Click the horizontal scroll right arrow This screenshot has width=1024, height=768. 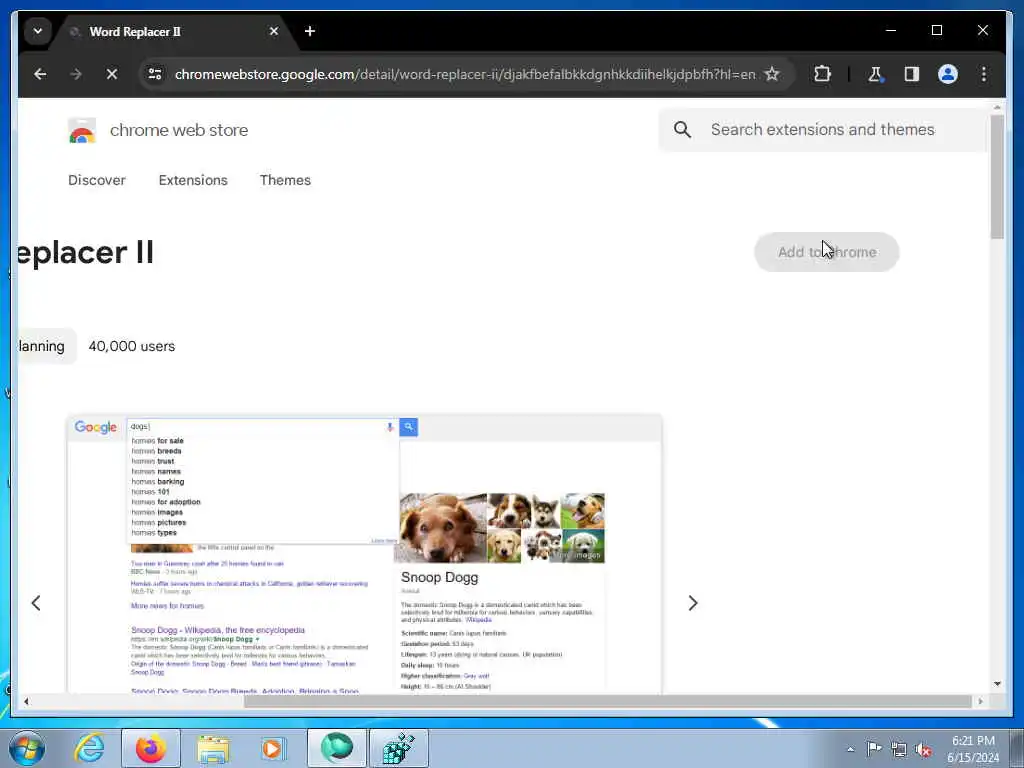tap(980, 701)
